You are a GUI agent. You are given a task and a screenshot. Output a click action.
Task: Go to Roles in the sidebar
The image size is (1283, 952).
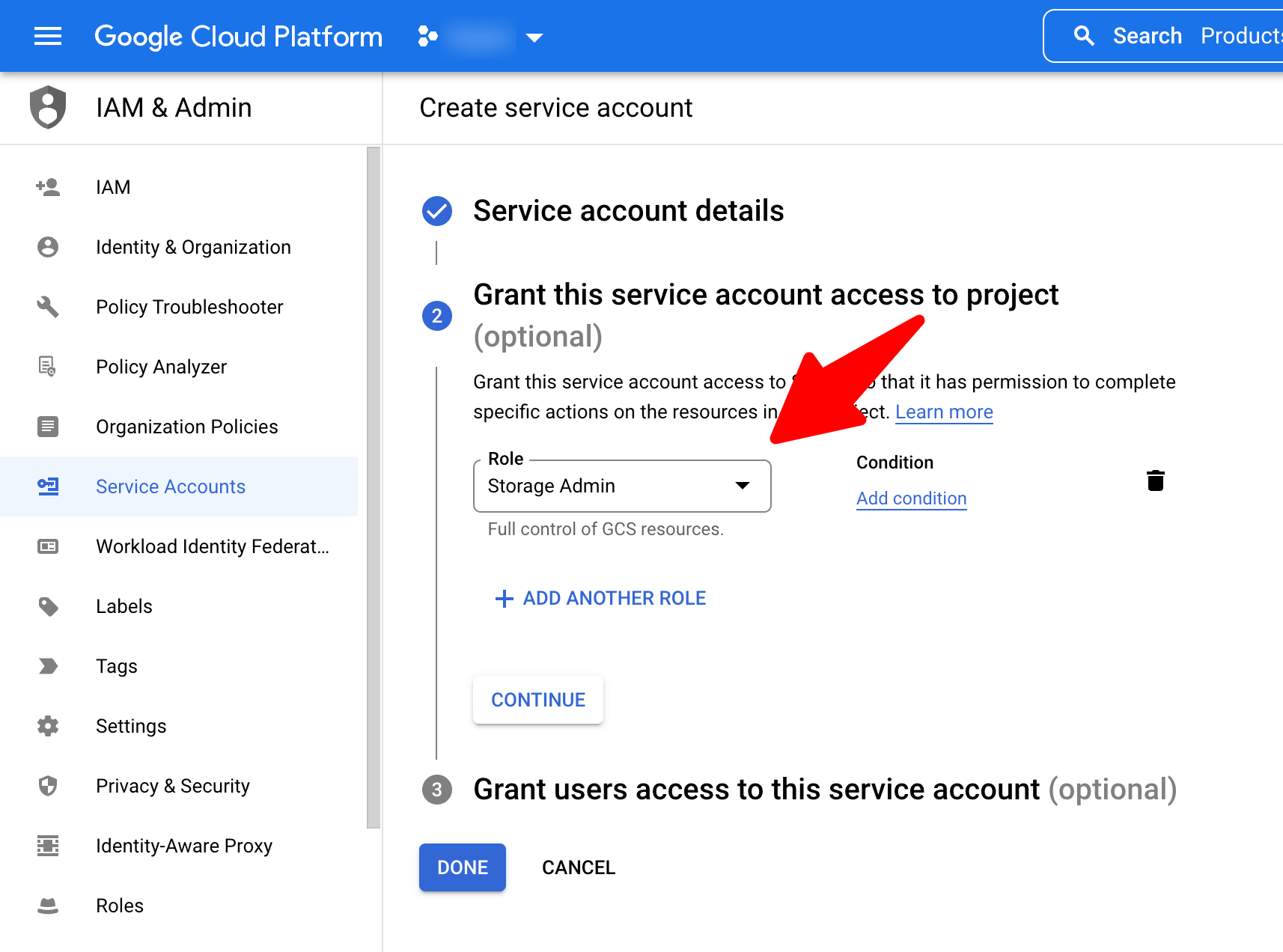pyautogui.click(x=120, y=906)
